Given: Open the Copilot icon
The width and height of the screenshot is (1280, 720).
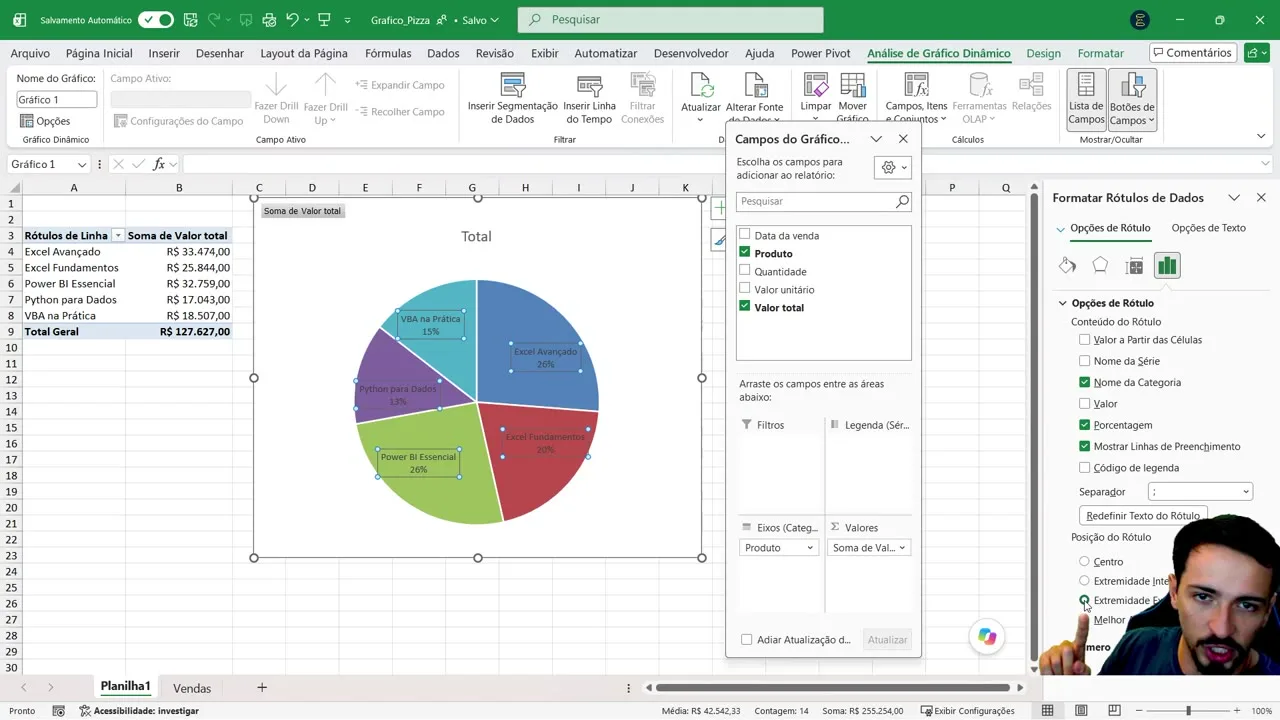Looking at the screenshot, I should (x=987, y=637).
